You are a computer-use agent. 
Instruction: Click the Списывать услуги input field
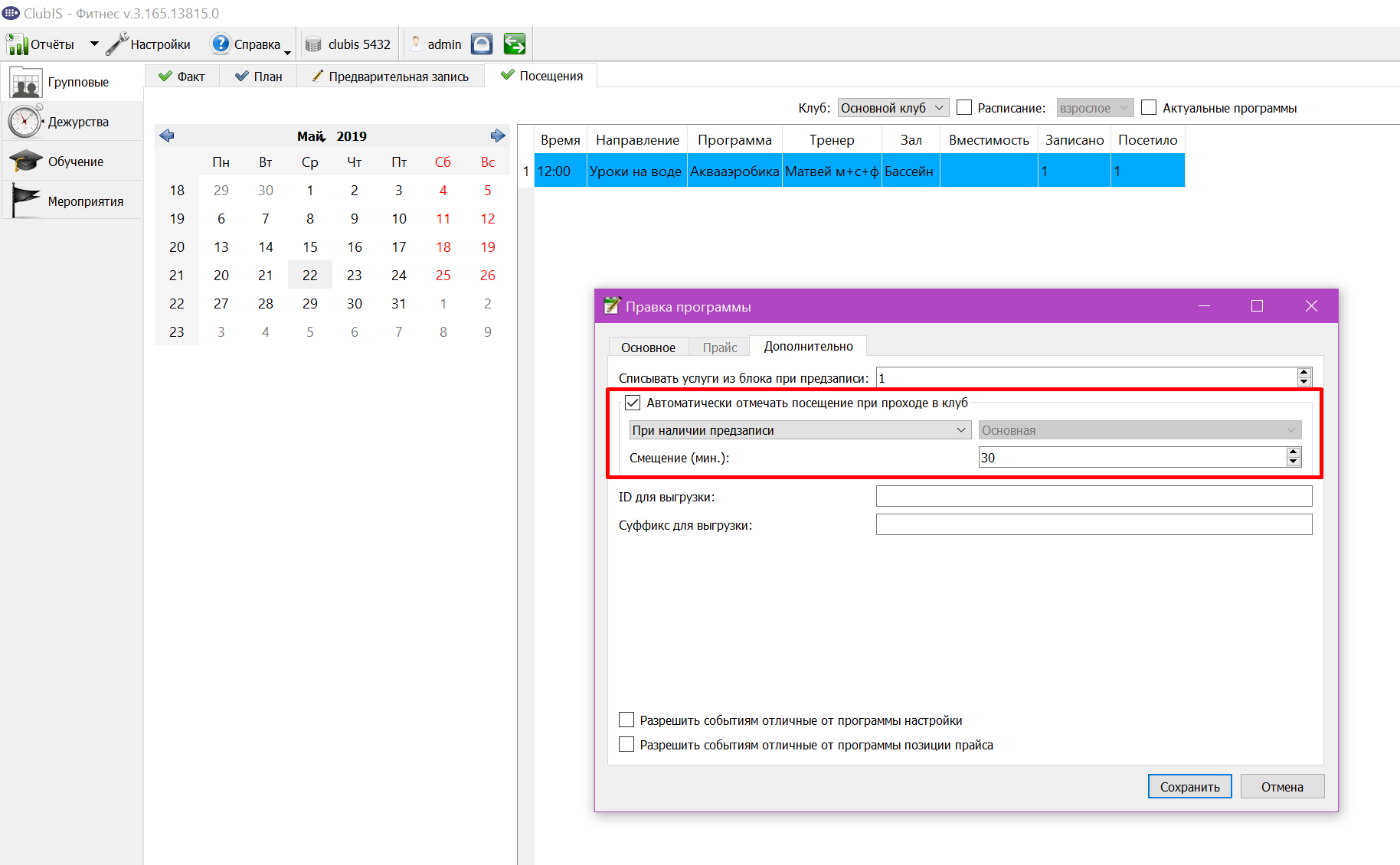click(x=1087, y=377)
